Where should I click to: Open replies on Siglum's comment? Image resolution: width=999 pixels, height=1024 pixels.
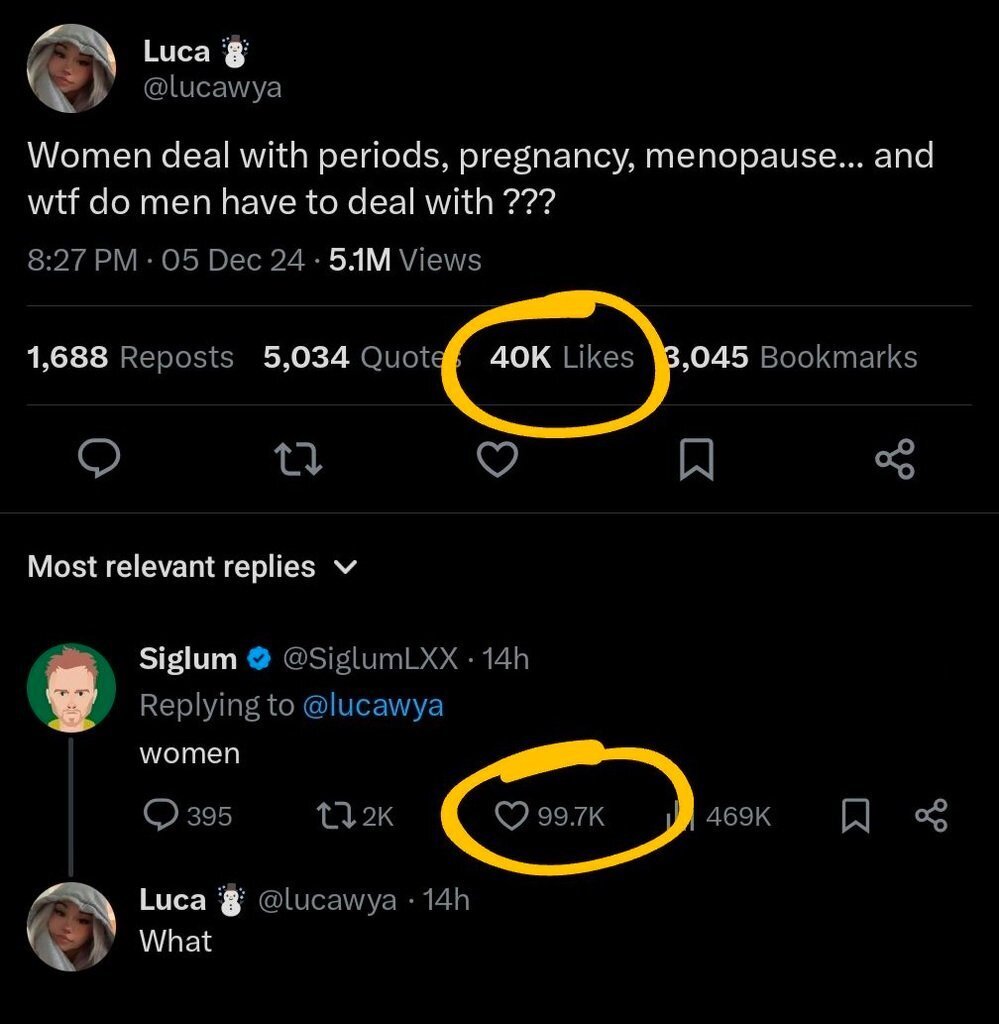(161, 816)
